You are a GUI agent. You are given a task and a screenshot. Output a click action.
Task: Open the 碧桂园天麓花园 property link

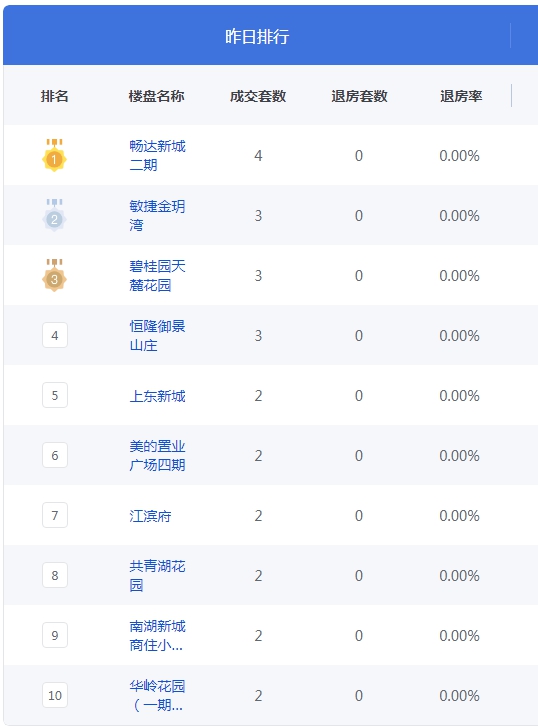[x=157, y=275]
